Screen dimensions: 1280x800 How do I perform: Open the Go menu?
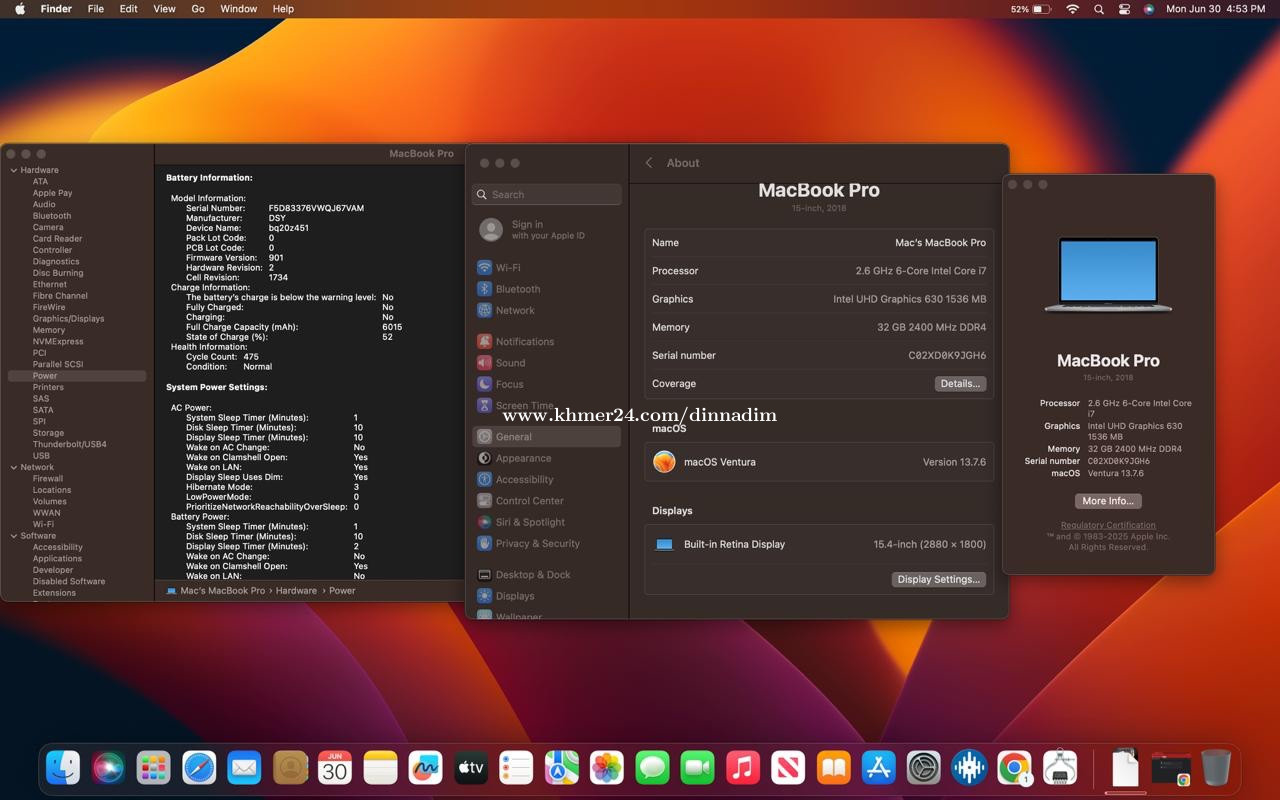click(198, 9)
